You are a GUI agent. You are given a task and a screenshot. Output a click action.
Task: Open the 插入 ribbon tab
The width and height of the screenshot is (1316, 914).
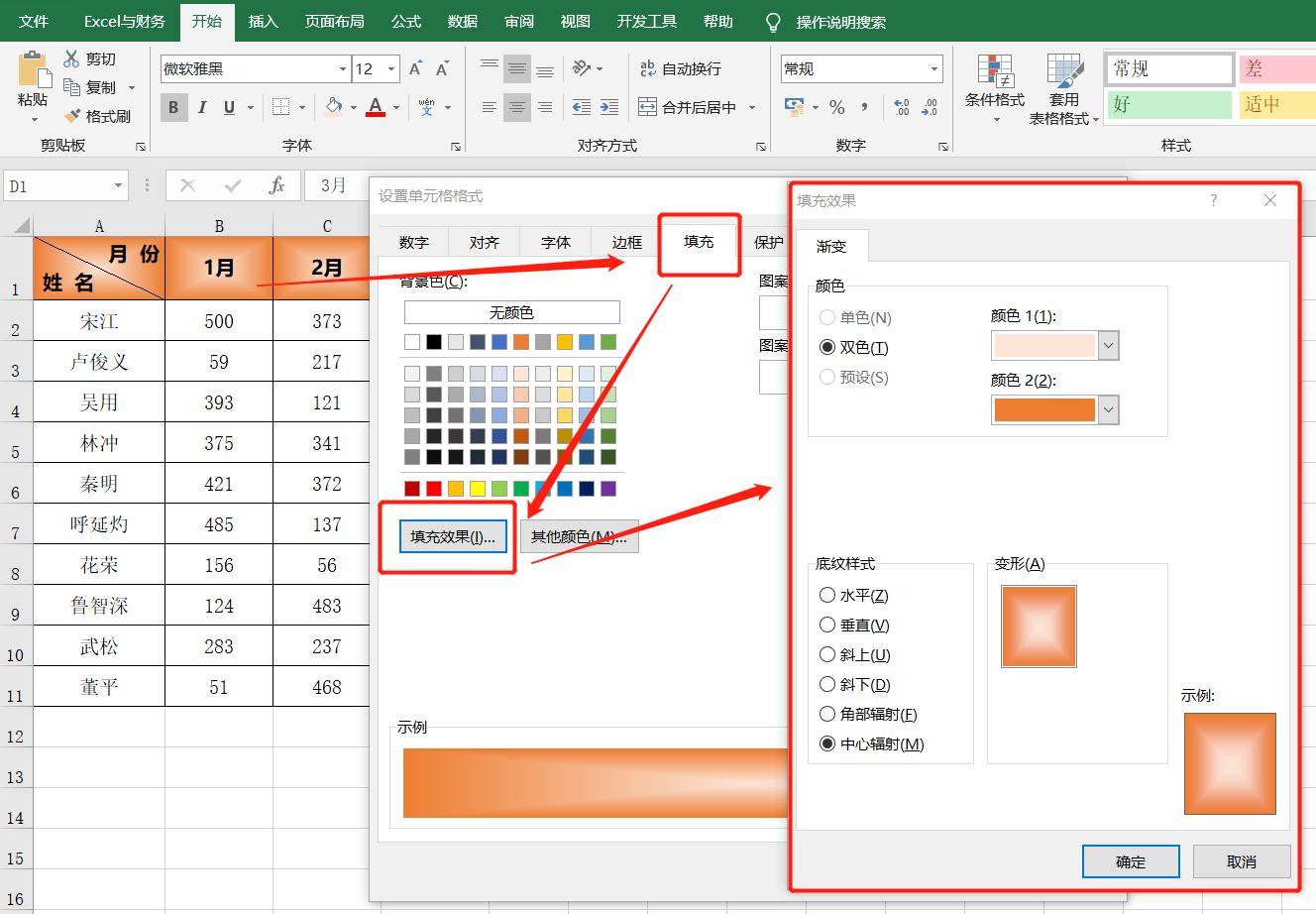click(263, 20)
